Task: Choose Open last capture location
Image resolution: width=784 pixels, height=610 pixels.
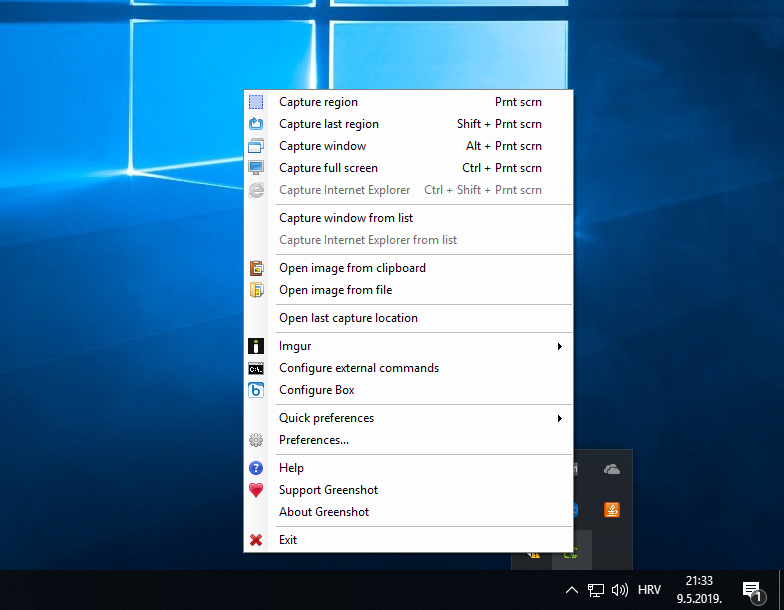Action: tap(408, 318)
